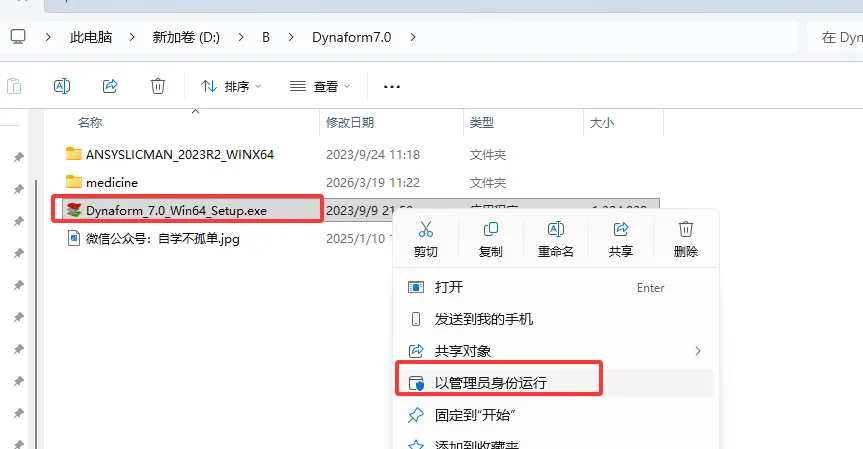Select Dynaform_7.0_Win64_Setup.exe file
The image size is (863, 449).
(x=176, y=211)
